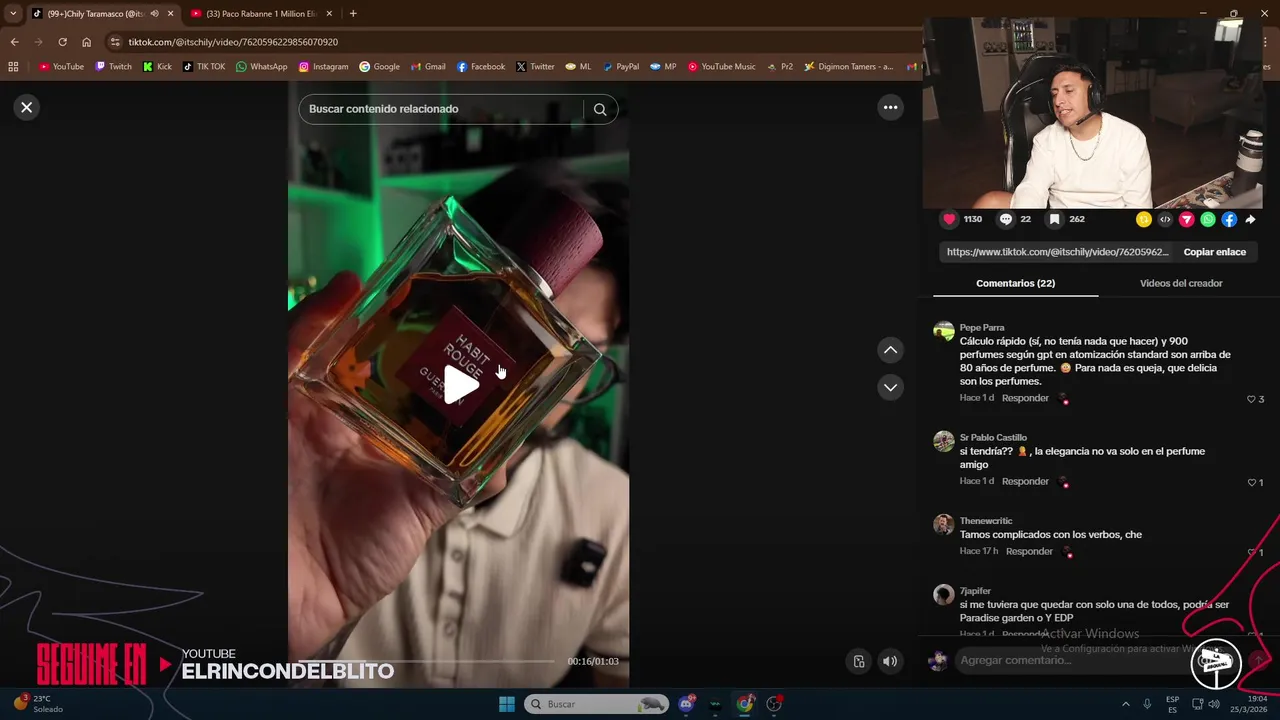The width and height of the screenshot is (1280, 720).
Task: Share video to WhatsApp icon
Action: pyautogui.click(x=1208, y=219)
